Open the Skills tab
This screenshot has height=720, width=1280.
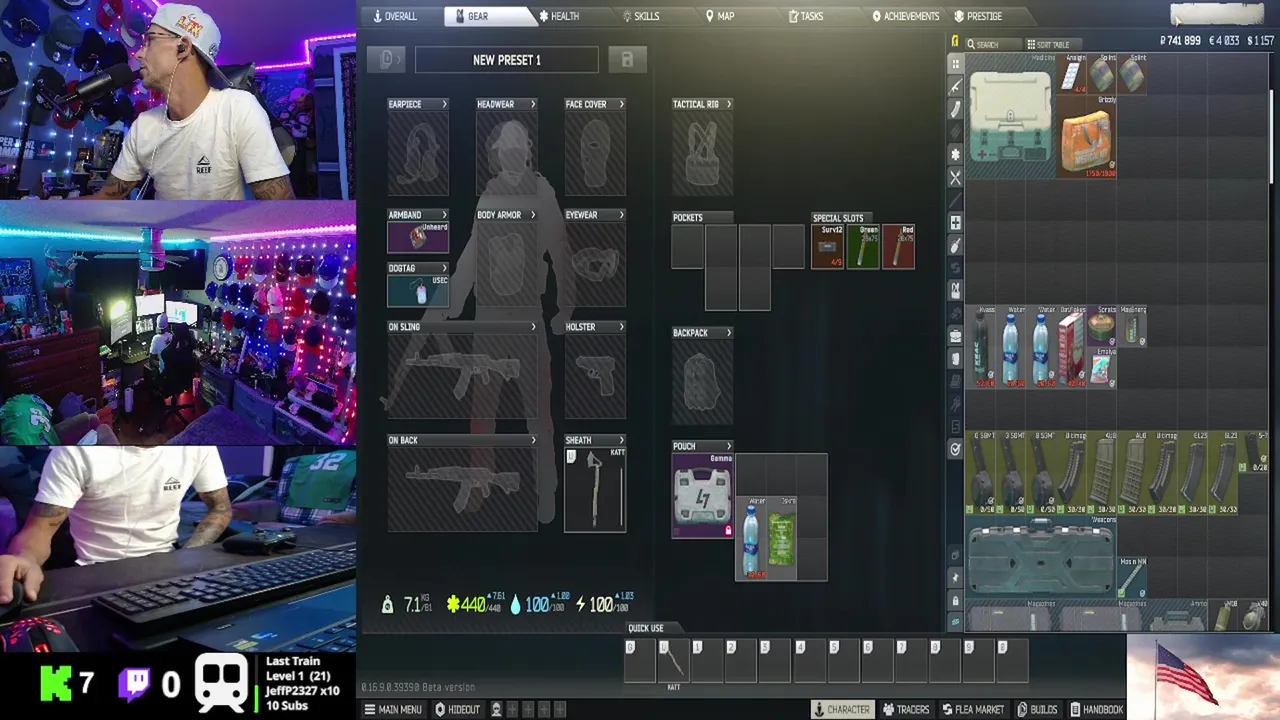tap(640, 16)
